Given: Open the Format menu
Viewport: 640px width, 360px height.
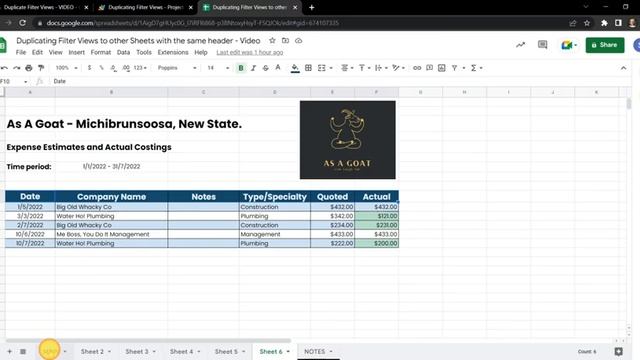Looking at the screenshot, I should click(x=100, y=52).
